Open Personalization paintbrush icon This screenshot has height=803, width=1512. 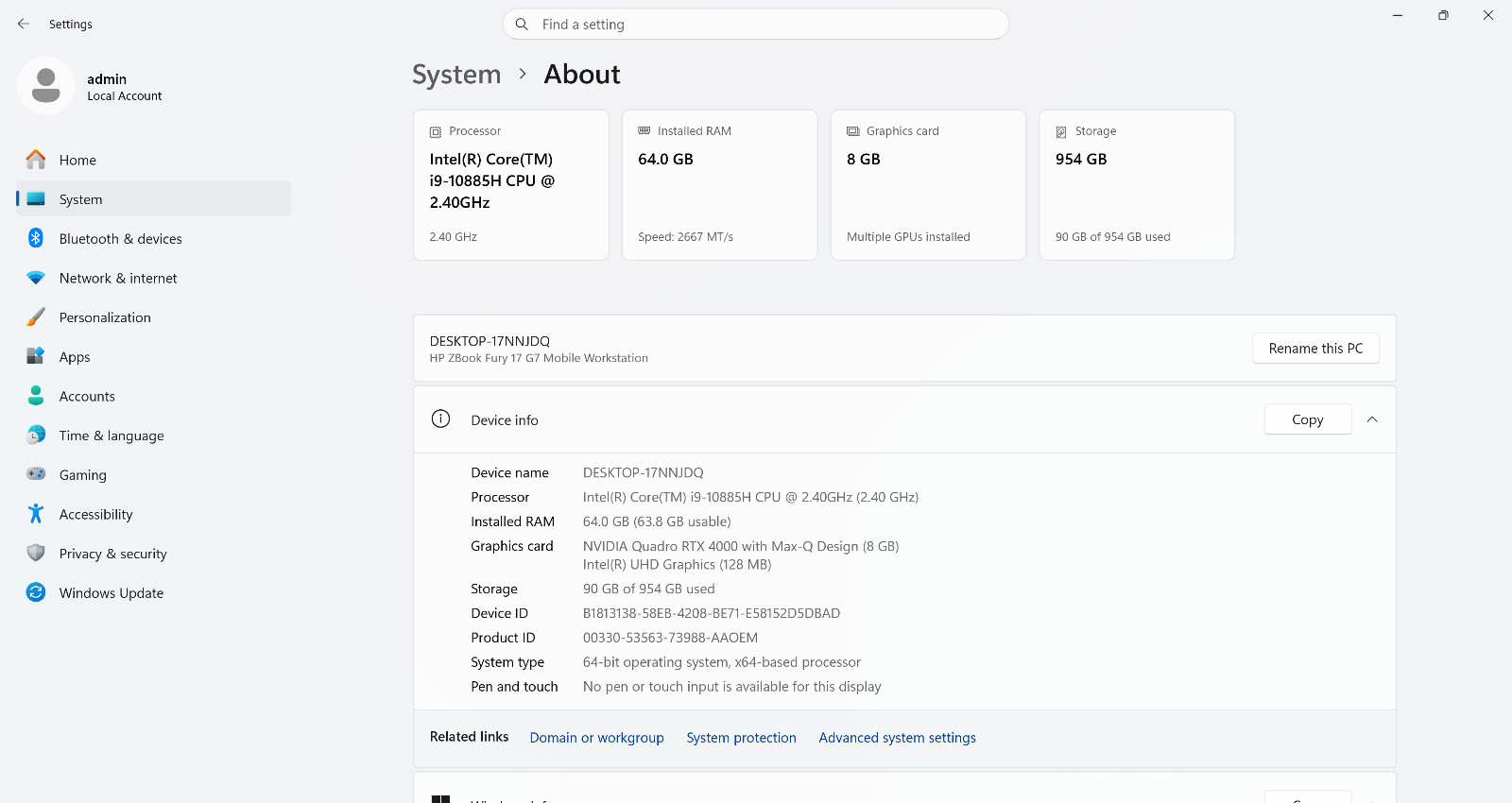(36, 317)
